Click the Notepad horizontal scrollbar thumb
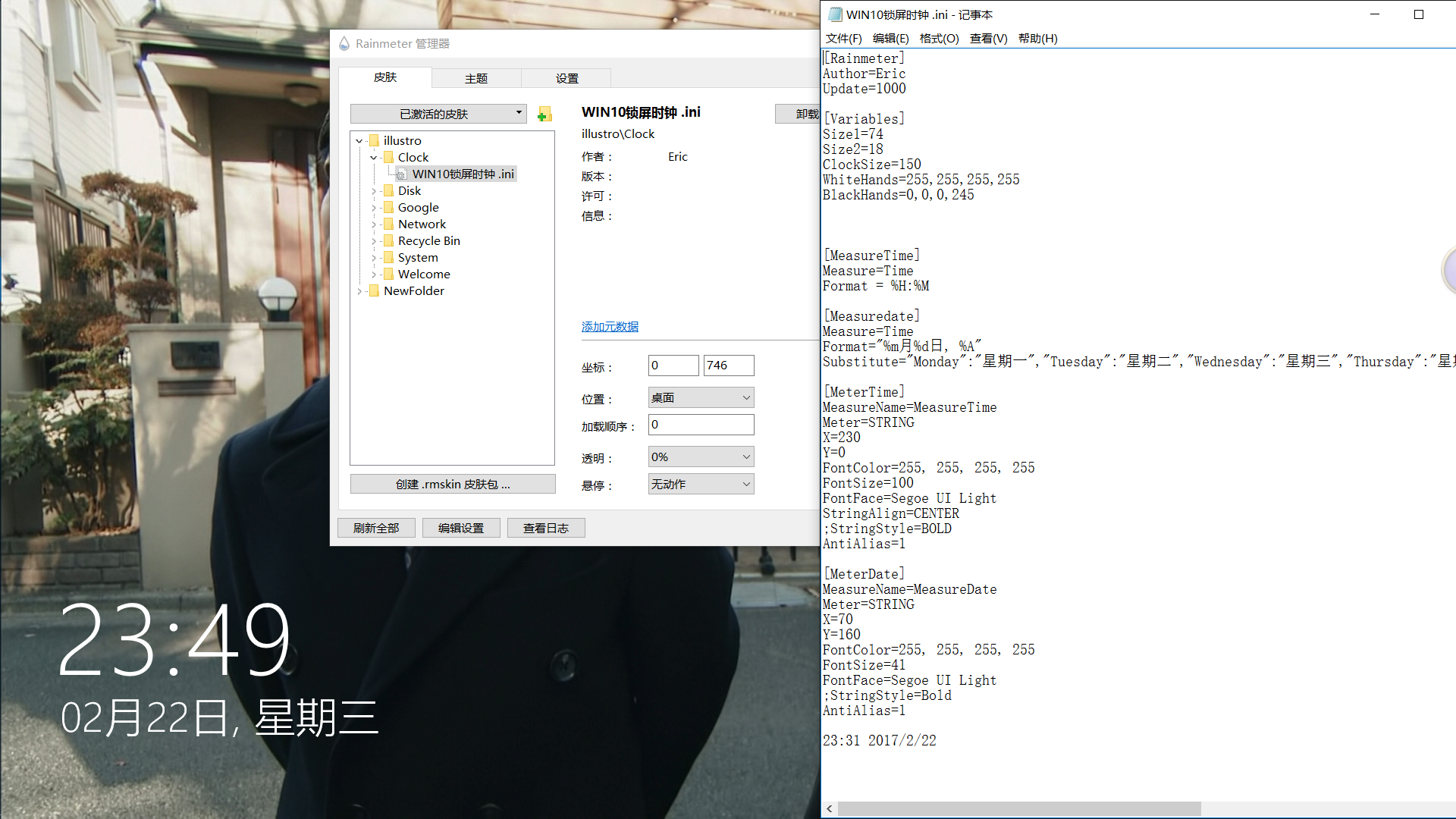Image resolution: width=1456 pixels, height=819 pixels. [x=1019, y=809]
